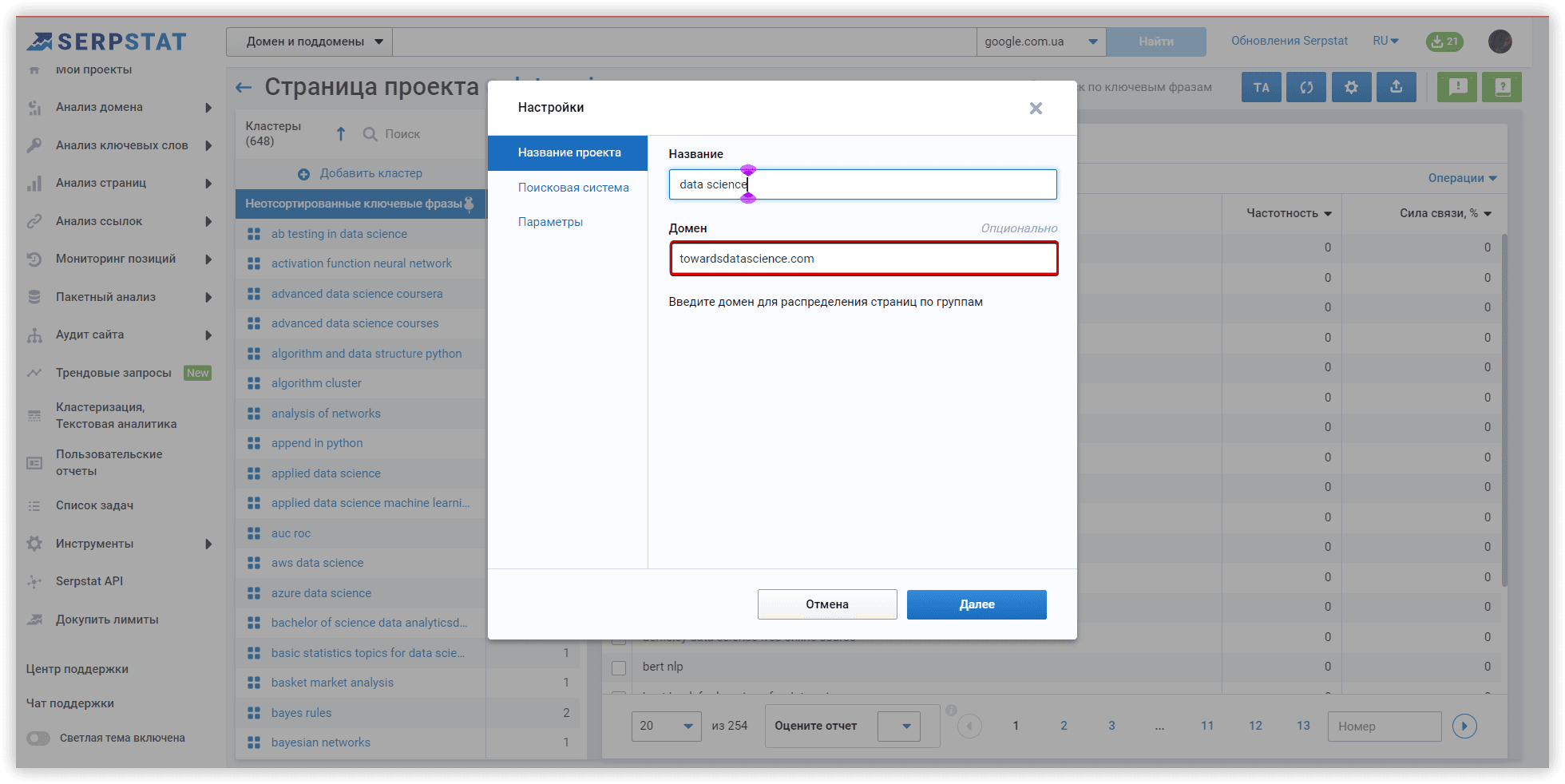
Task: Click the Далее button
Action: click(976, 604)
